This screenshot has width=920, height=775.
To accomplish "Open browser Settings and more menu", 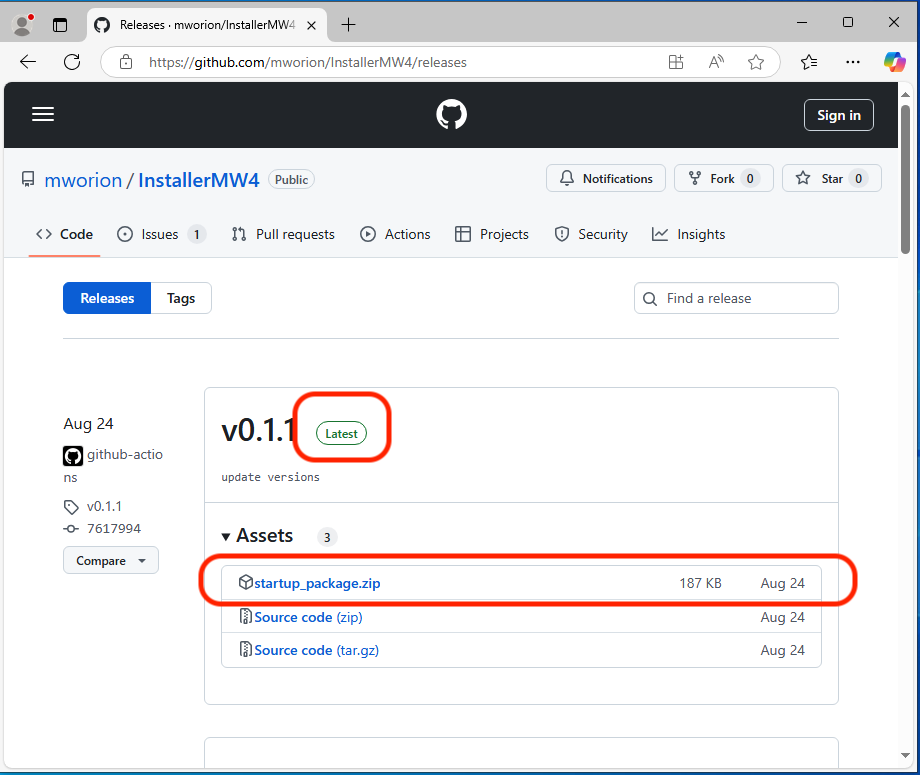I will [x=853, y=62].
